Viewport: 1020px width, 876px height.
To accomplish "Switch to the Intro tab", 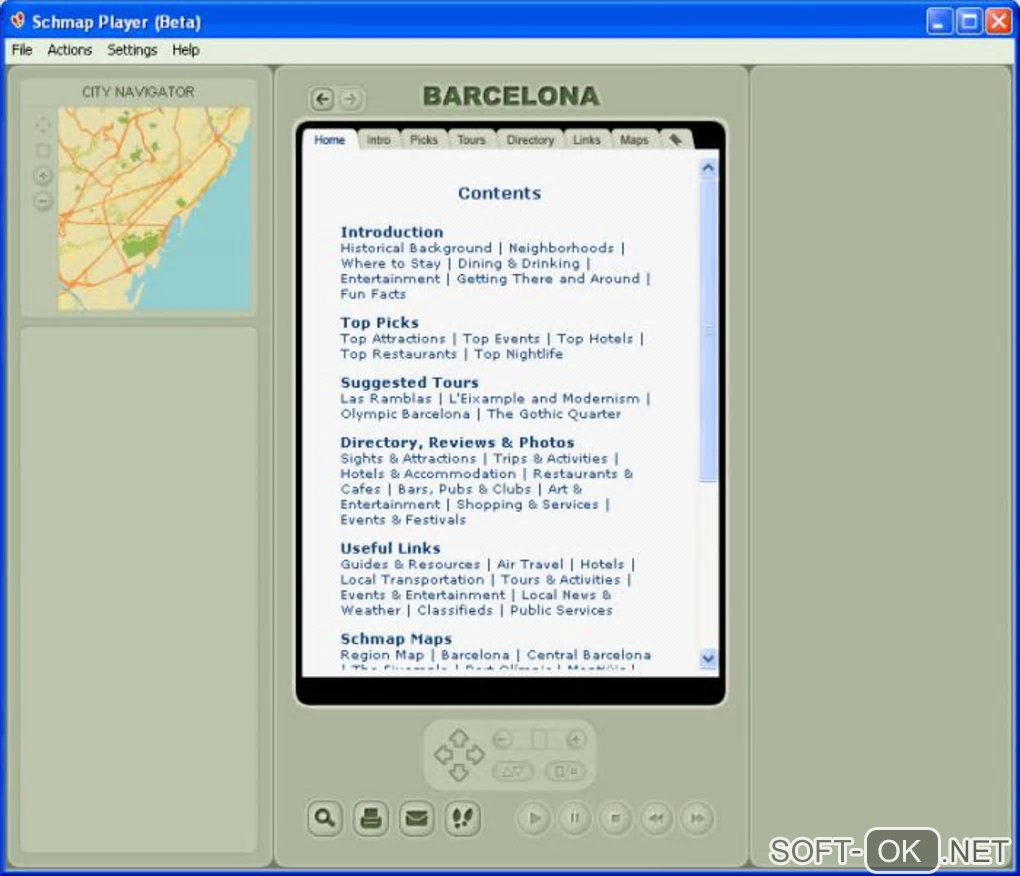I will pos(378,140).
